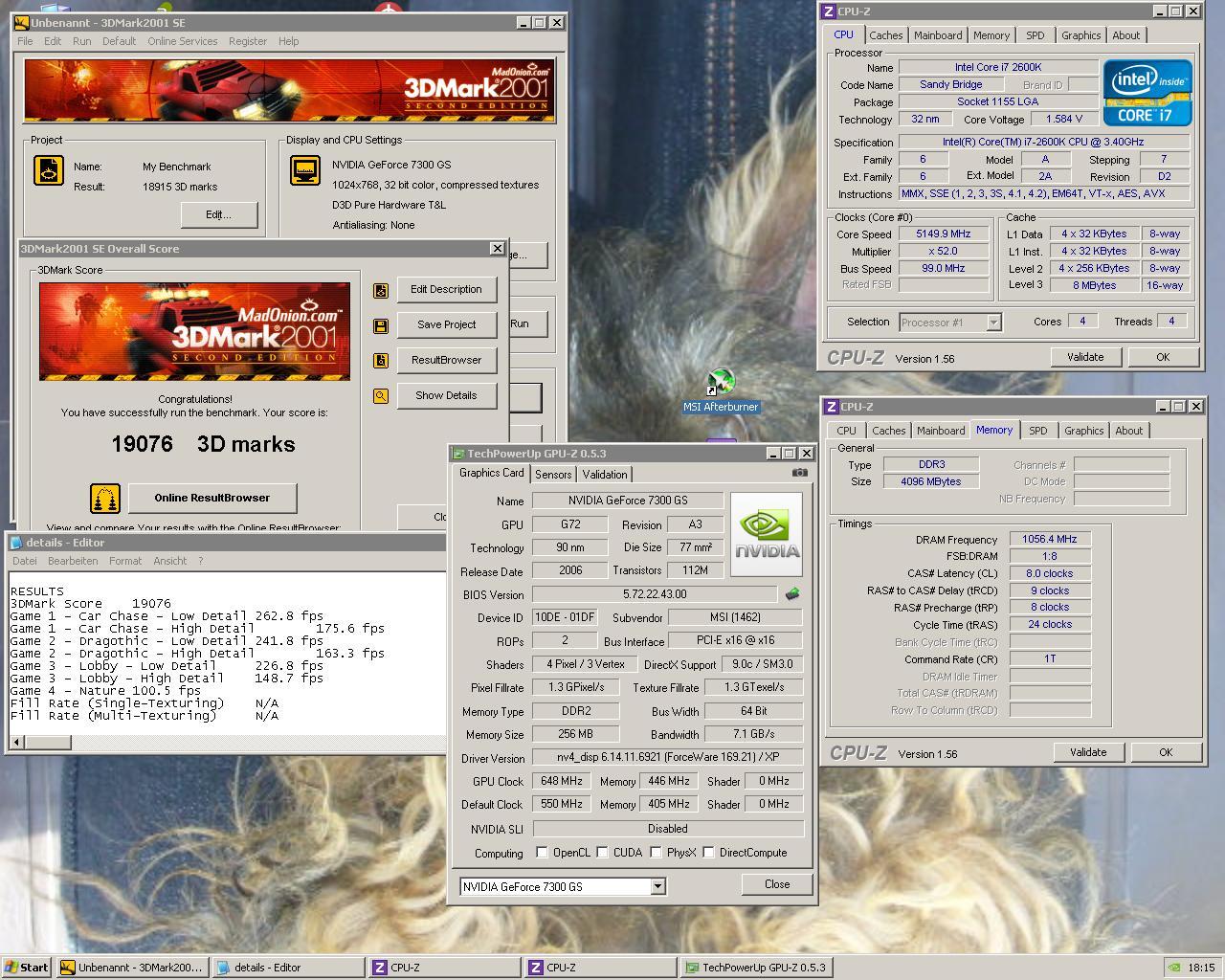The width and height of the screenshot is (1225, 980).
Task: Enable the OpenCL checkbox
Action: (x=542, y=853)
